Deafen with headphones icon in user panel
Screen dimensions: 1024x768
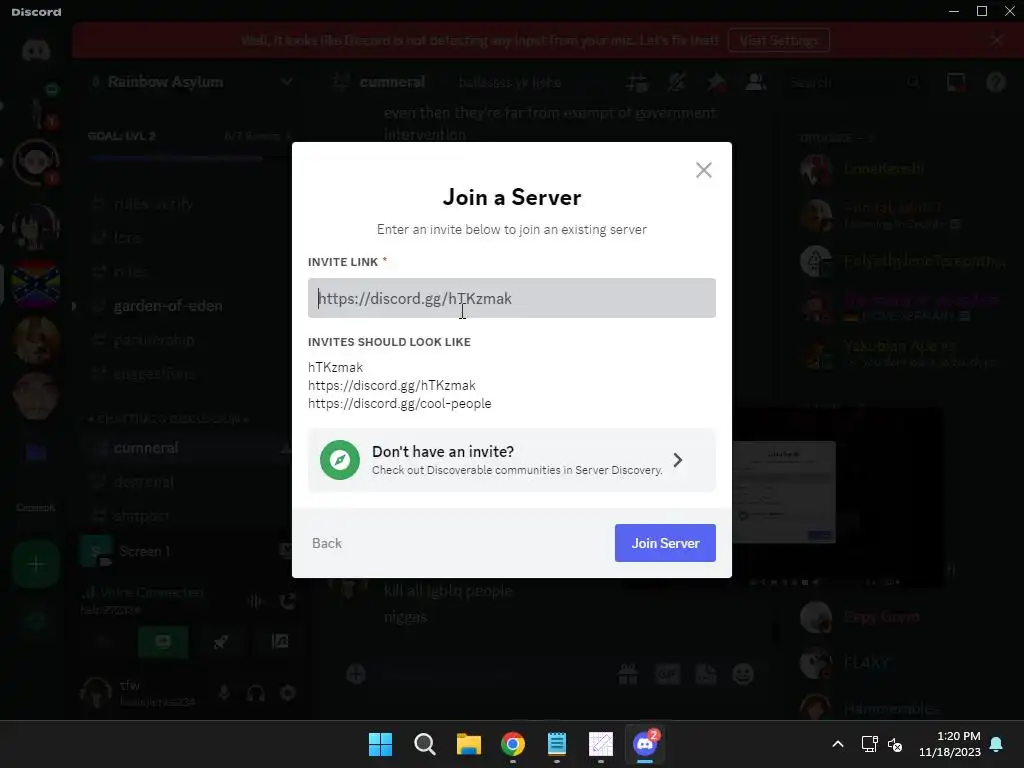(x=255, y=693)
